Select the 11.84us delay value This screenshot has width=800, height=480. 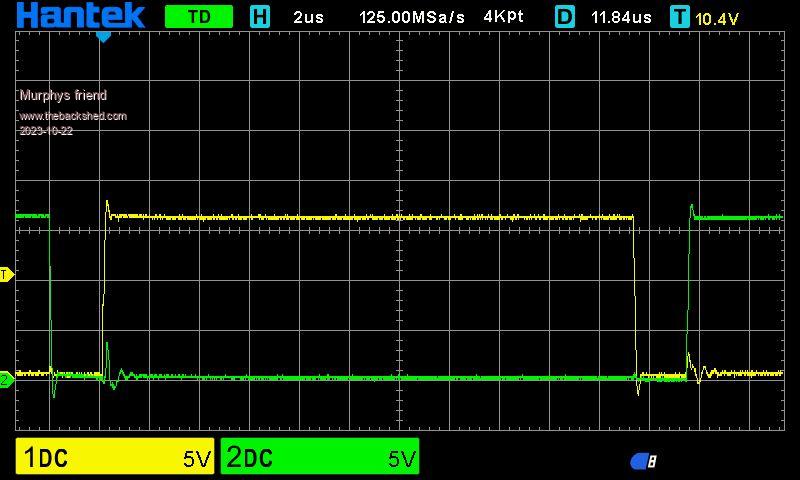click(621, 17)
